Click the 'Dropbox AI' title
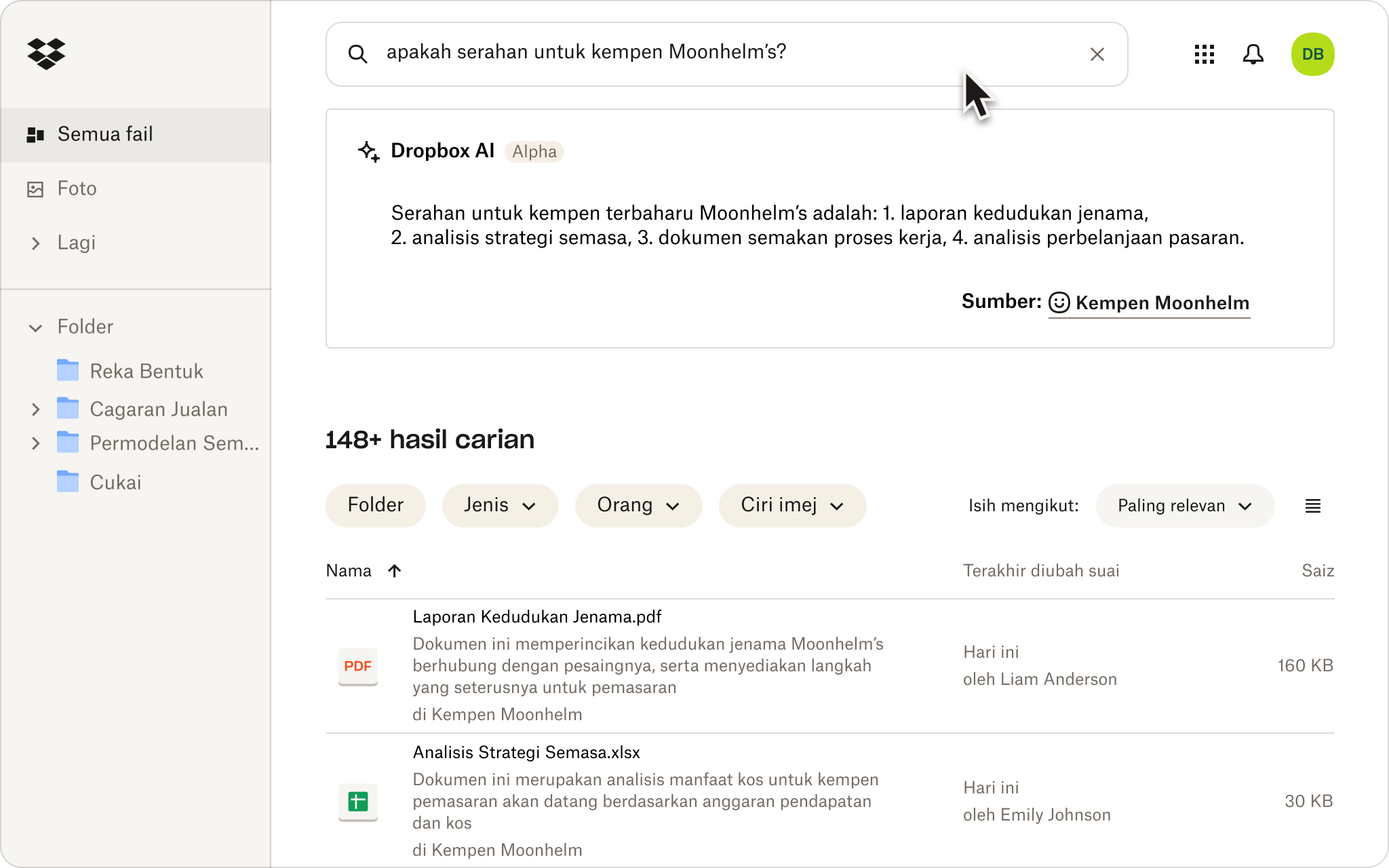This screenshot has width=1389, height=868. click(x=442, y=151)
